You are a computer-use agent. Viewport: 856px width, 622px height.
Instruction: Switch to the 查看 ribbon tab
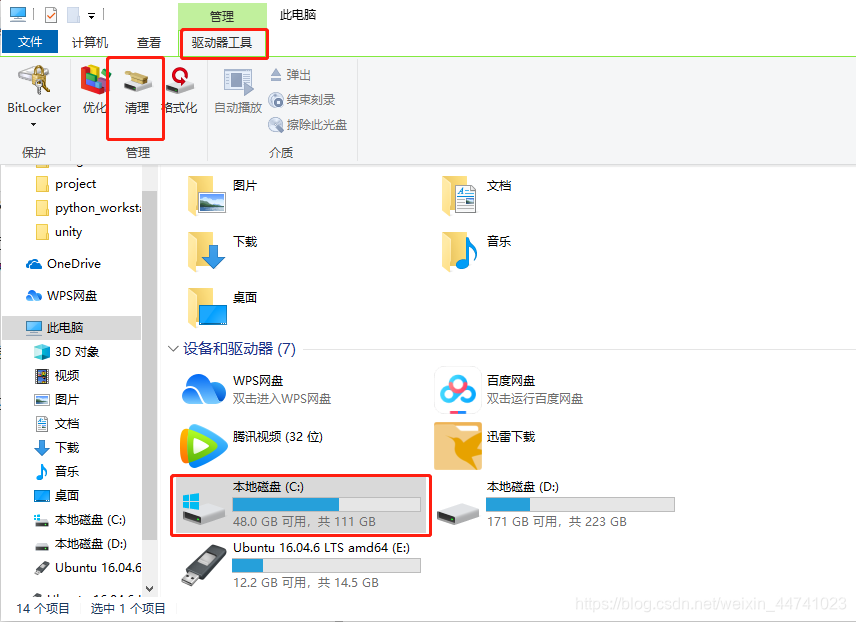148,42
